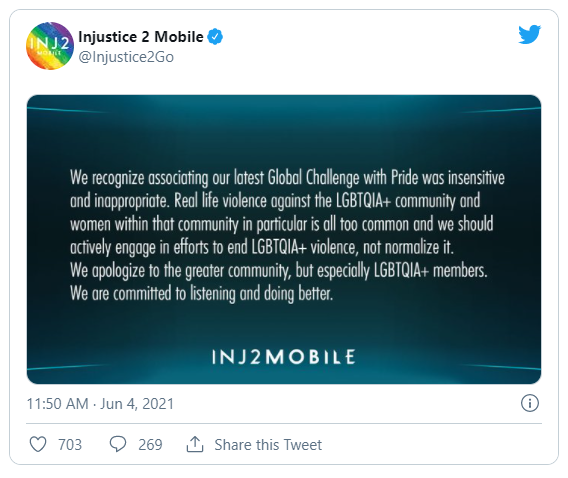Screen dimensions: 568x478
Task: Click the blue verified badge
Action: (x=215, y=37)
